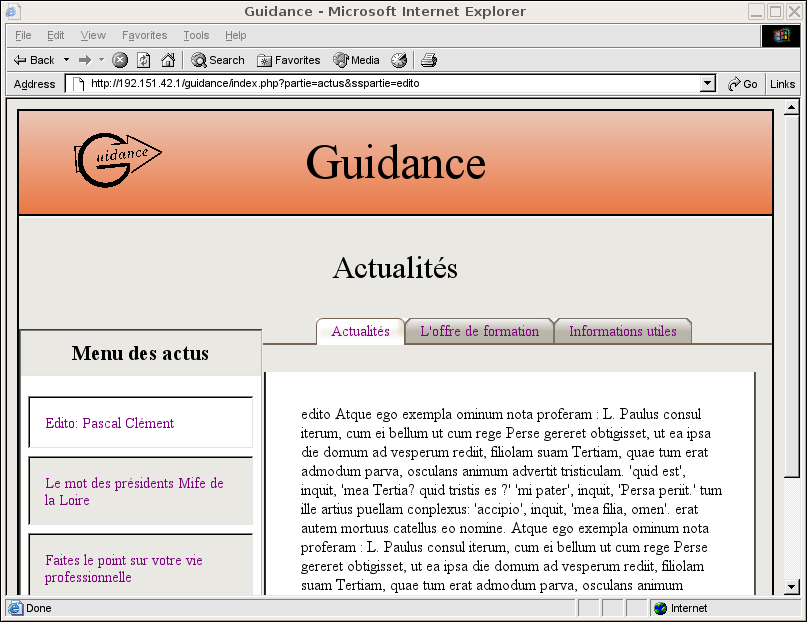Open the Media toolbar button

pyautogui.click(x=356, y=60)
